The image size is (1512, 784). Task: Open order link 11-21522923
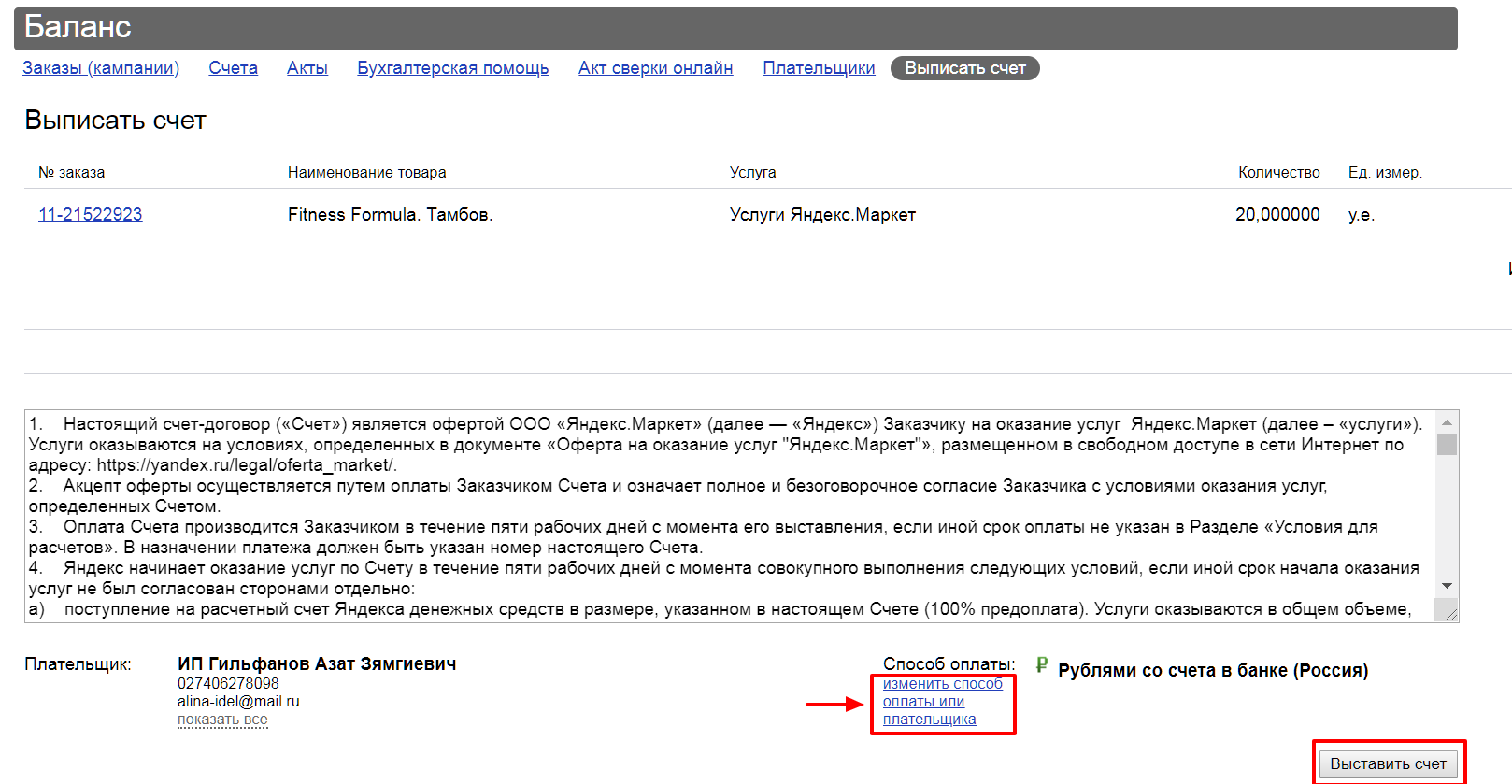[x=90, y=214]
